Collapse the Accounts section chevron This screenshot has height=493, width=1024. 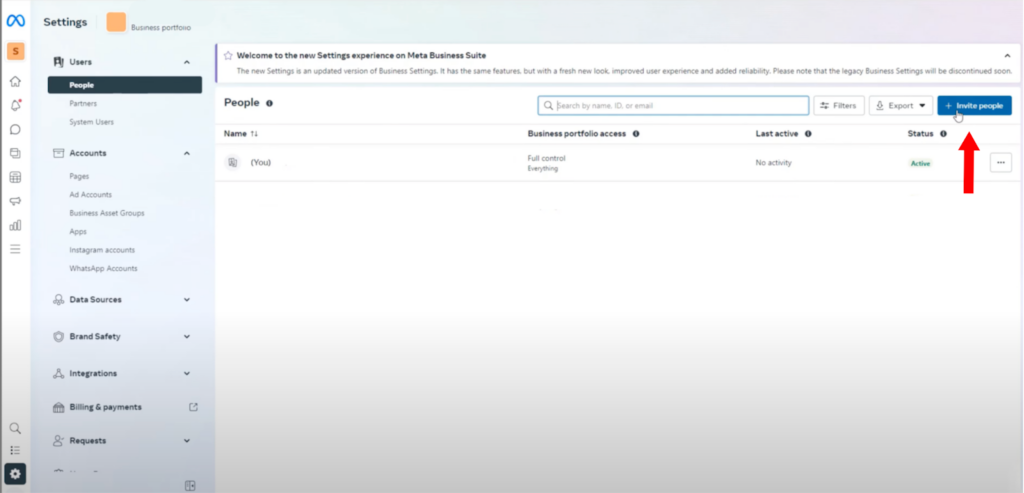pos(187,153)
